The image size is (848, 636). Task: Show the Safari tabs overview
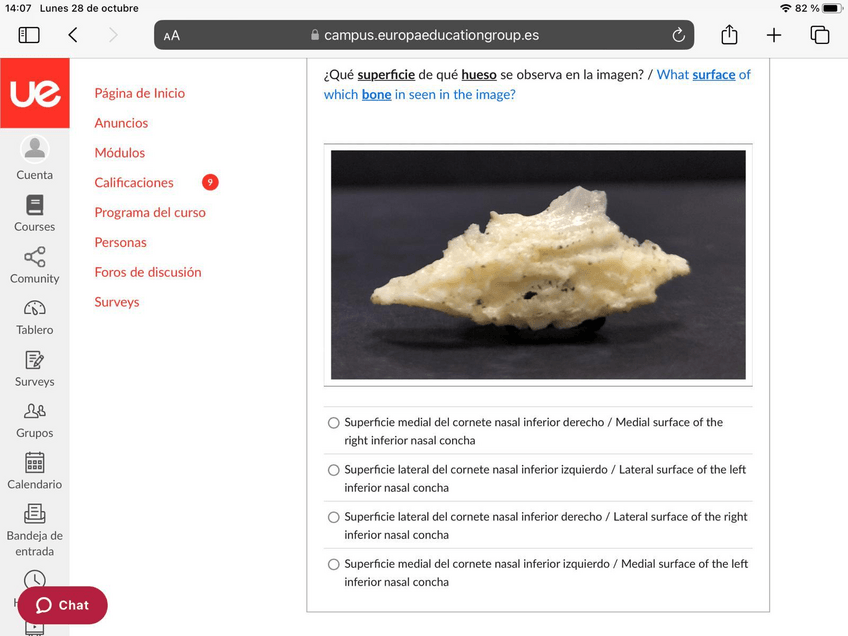(x=820, y=35)
